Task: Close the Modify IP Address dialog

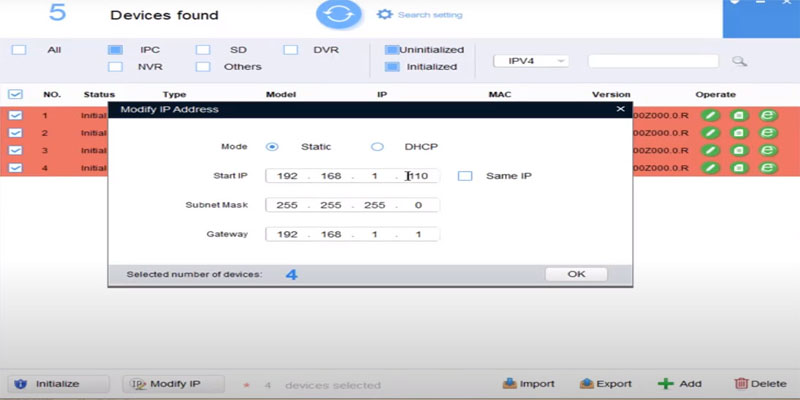Action: coord(620,109)
